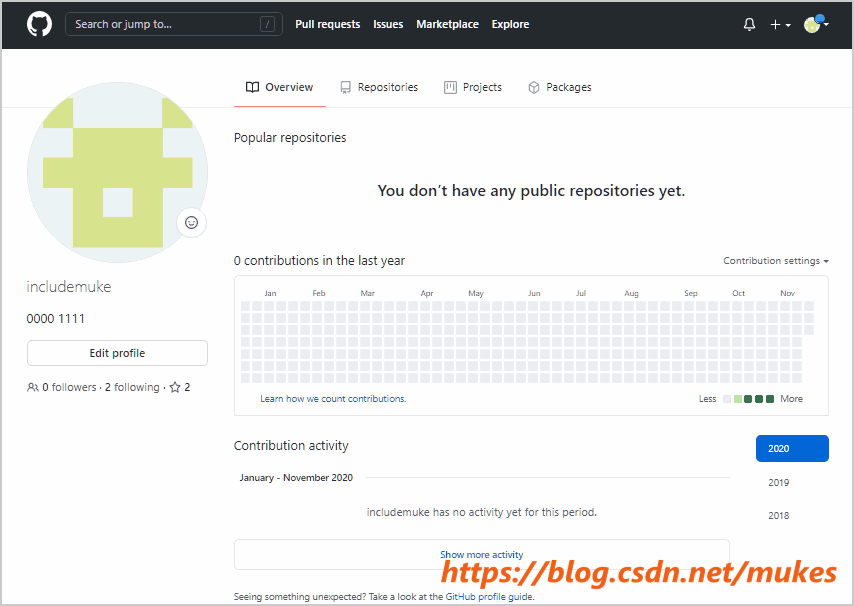Select the 2018 activity year
This screenshot has width=854, height=606.
point(778,516)
